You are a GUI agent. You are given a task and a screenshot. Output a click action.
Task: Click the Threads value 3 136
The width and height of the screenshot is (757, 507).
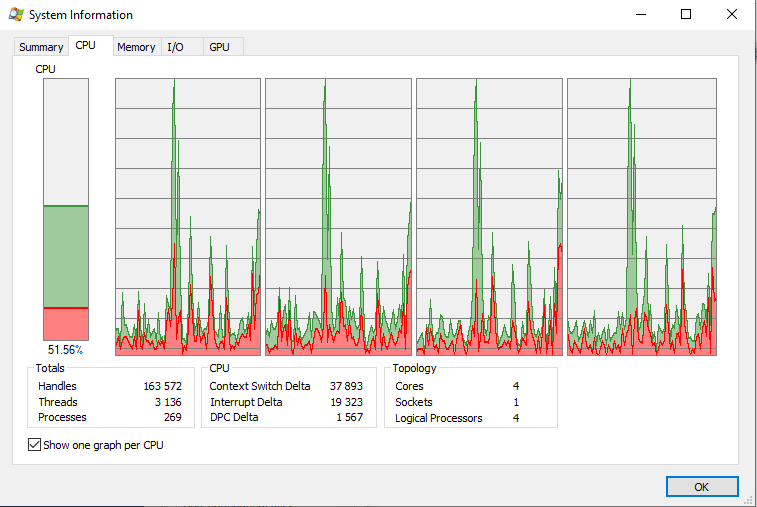[x=168, y=402]
